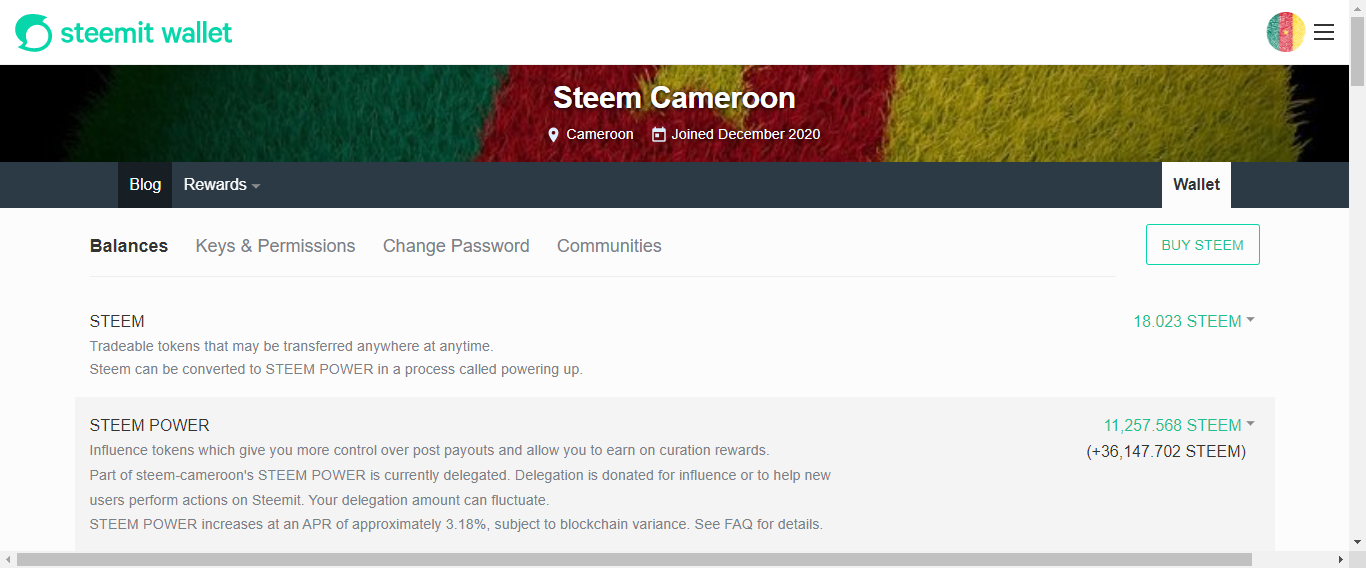The image size is (1366, 568).
Task: Click the horizontal scrollbar thumb
Action: pos(634,560)
